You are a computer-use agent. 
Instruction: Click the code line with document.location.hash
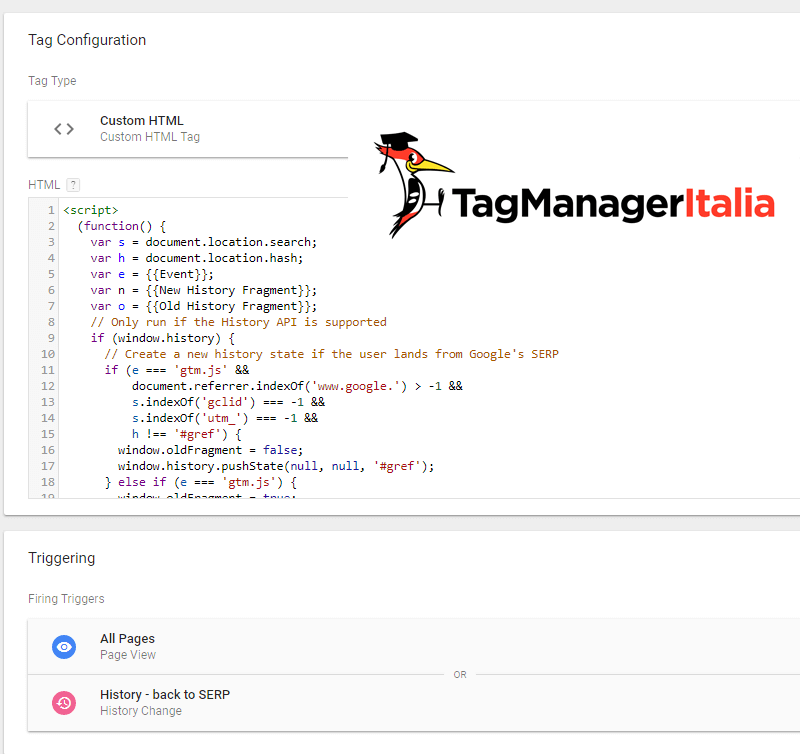196,258
